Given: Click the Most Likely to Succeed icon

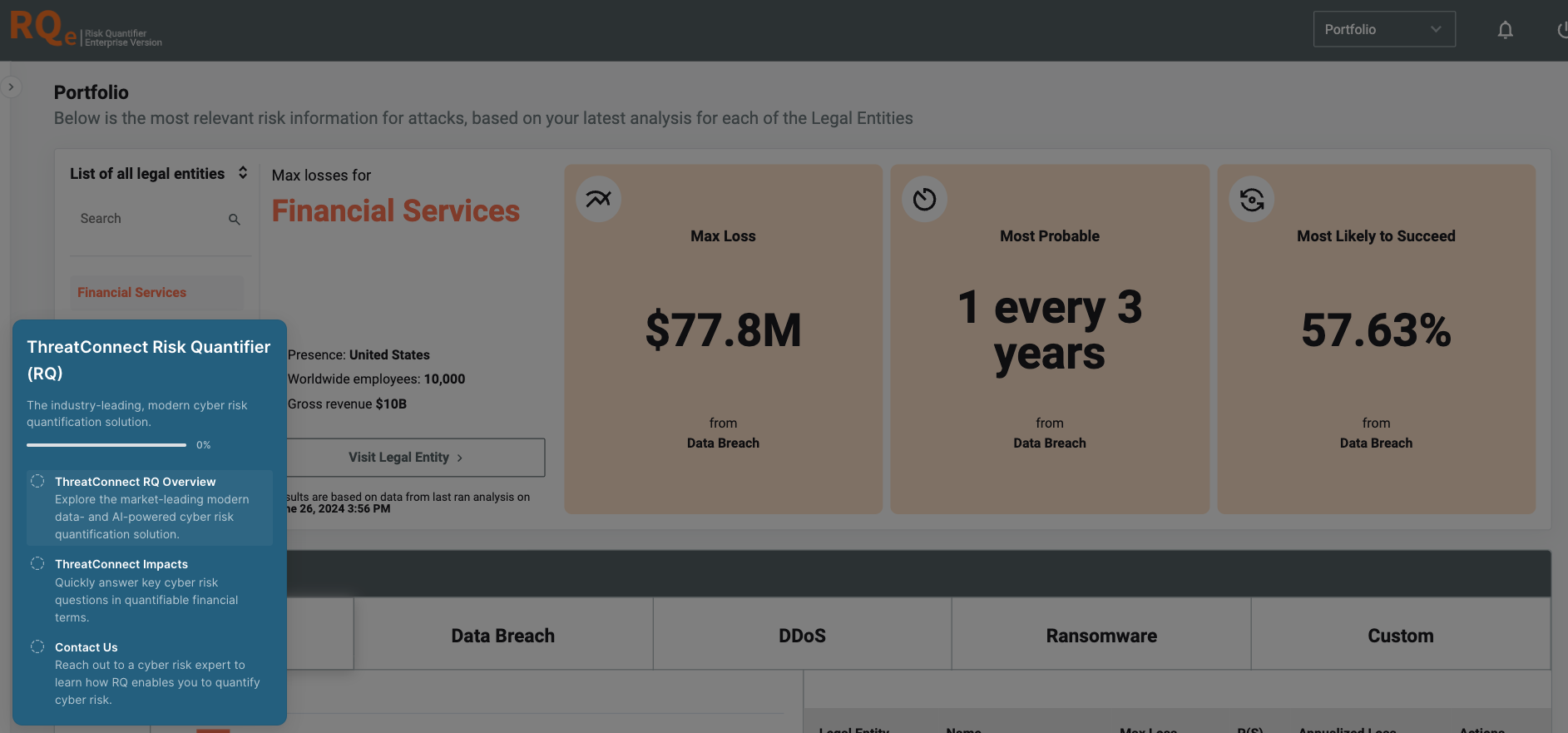Looking at the screenshot, I should [x=1251, y=199].
